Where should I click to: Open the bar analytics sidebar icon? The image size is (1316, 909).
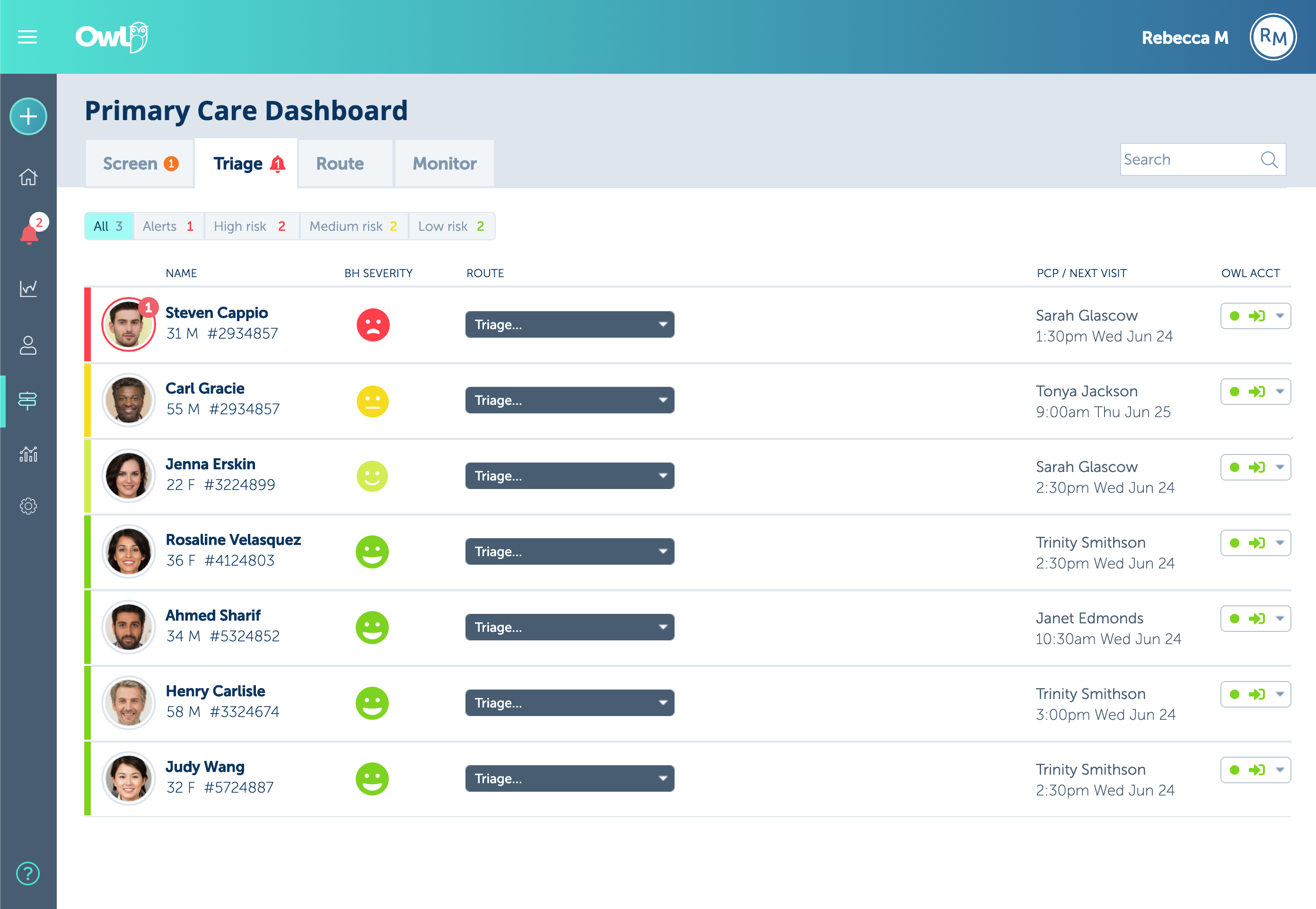click(28, 454)
